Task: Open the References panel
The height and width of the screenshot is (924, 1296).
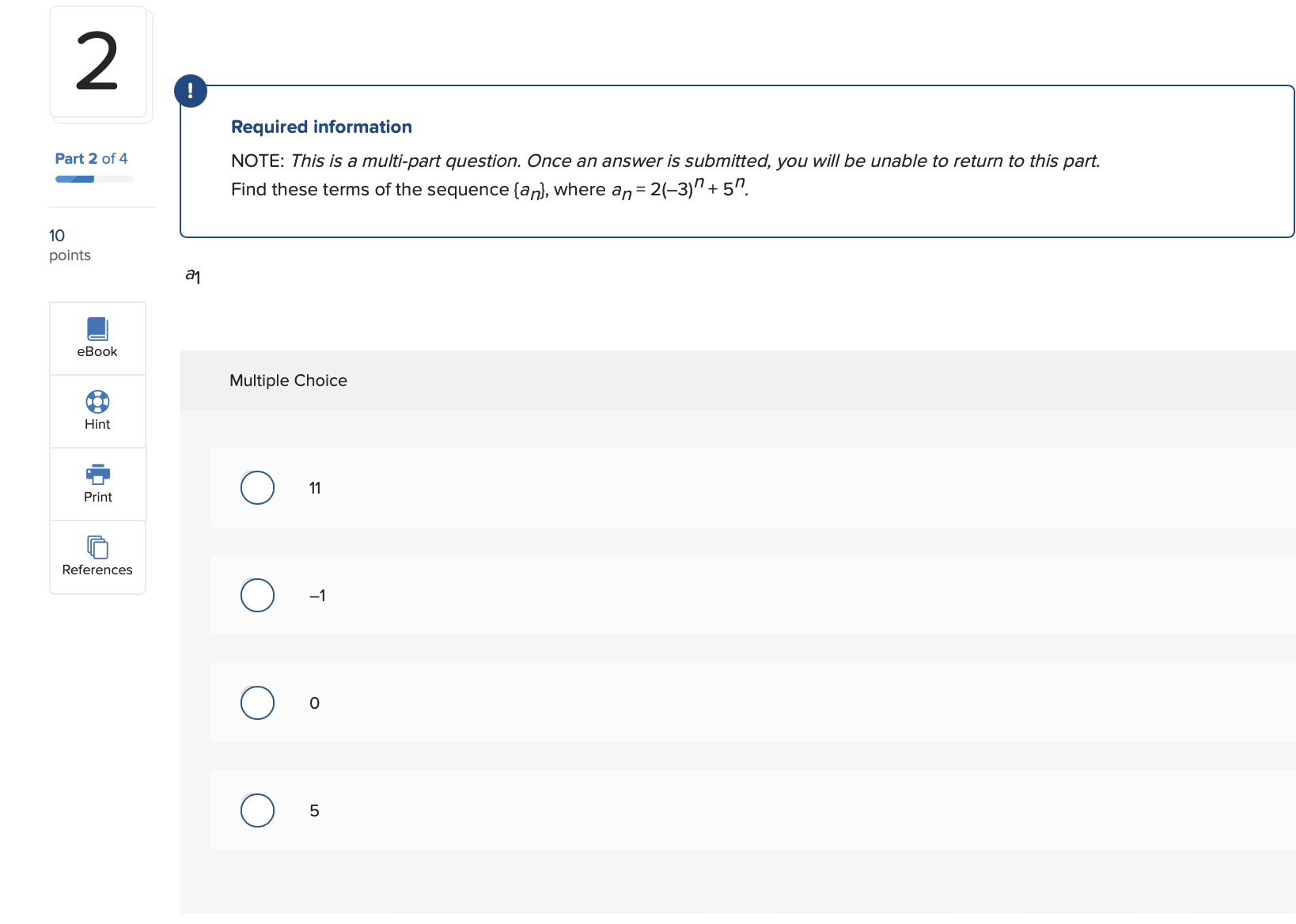Action: click(x=97, y=557)
